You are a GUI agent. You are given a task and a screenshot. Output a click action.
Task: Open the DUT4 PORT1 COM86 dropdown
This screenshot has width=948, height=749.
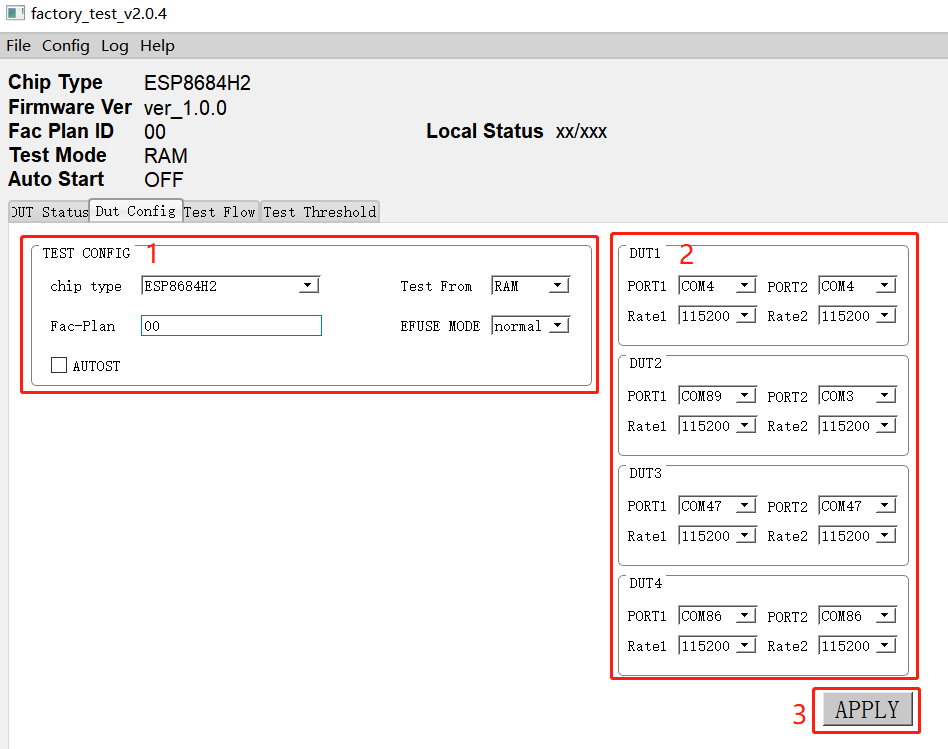pyautogui.click(x=744, y=615)
